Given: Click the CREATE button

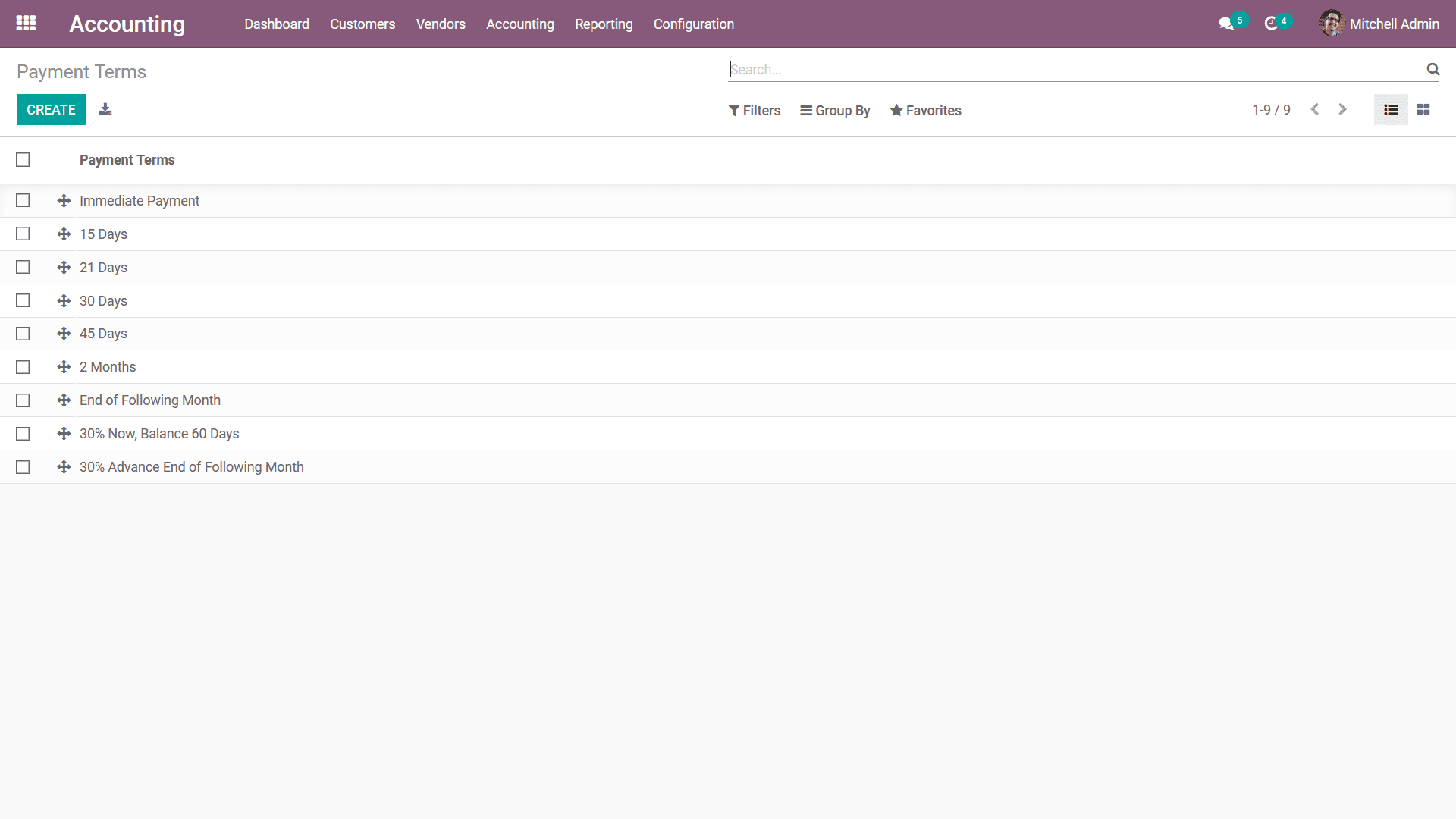Looking at the screenshot, I should click(51, 110).
